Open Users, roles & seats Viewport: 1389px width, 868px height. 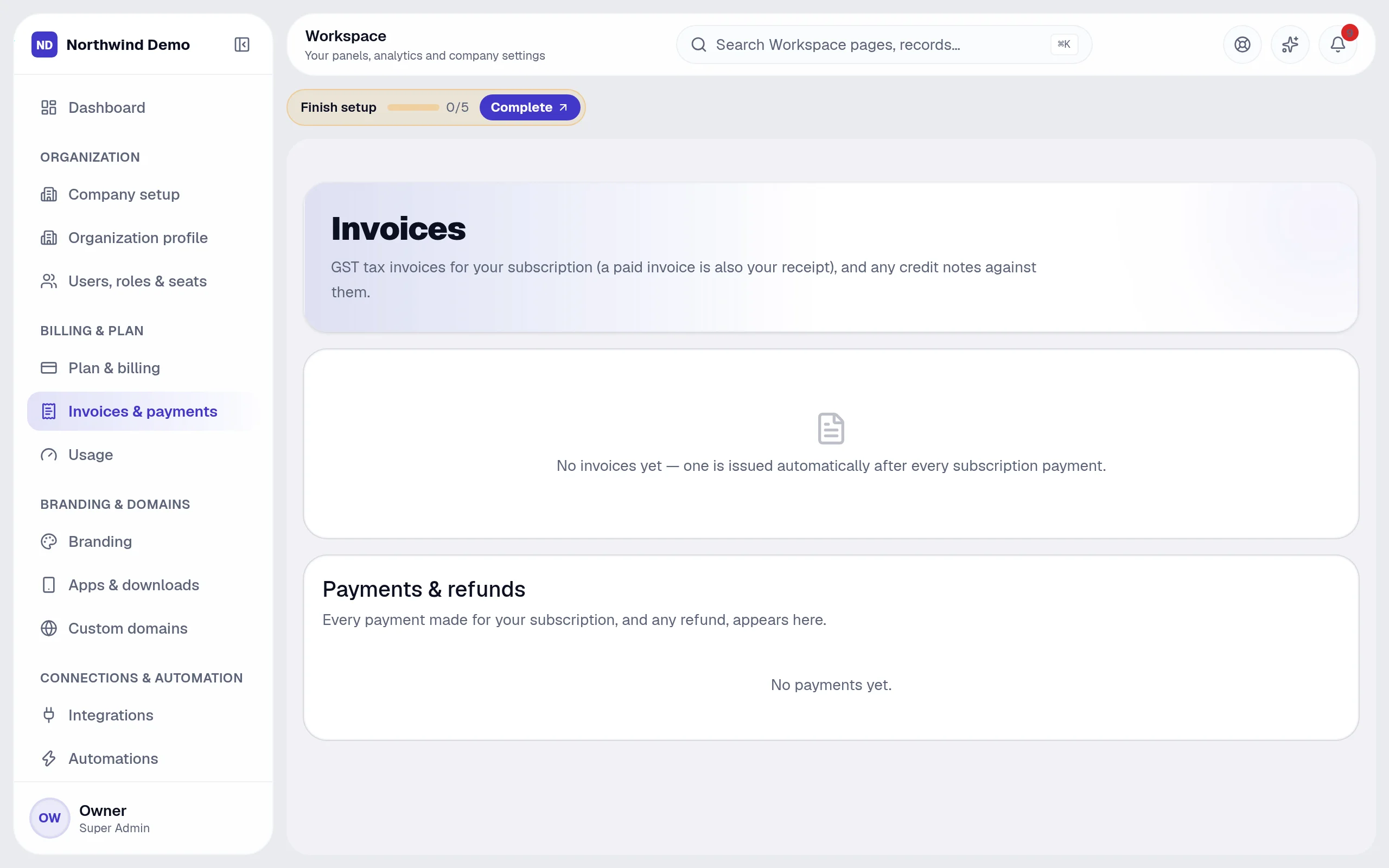143,282
